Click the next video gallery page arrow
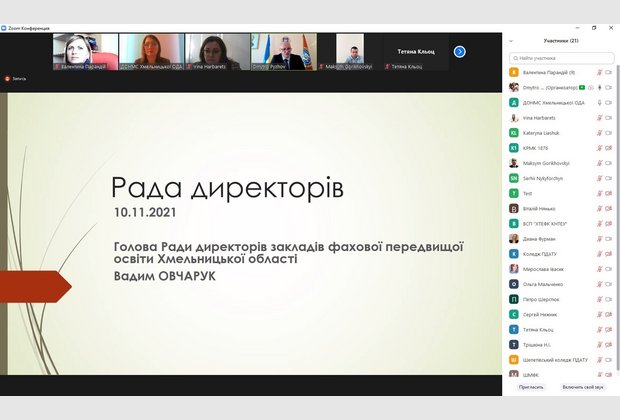620x420 pixels. [x=460, y=51]
